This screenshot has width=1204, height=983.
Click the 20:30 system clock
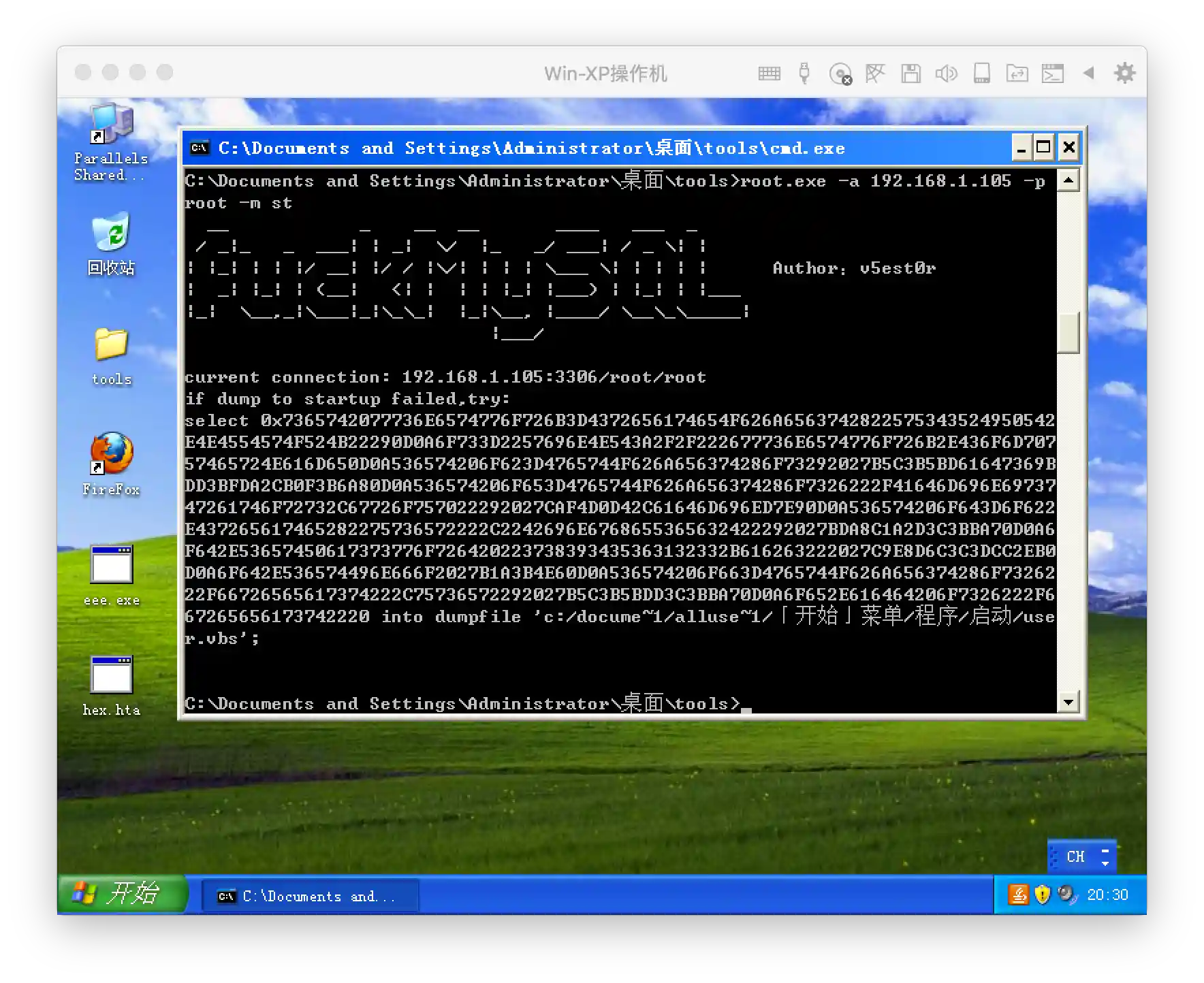click(1107, 895)
